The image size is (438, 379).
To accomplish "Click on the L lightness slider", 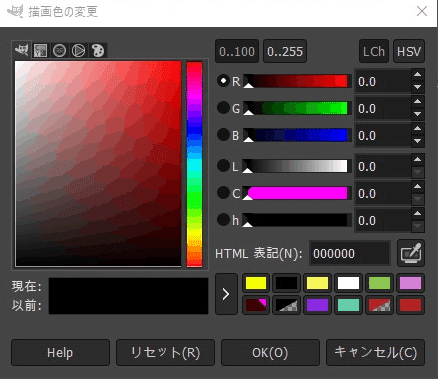I will (297, 166).
